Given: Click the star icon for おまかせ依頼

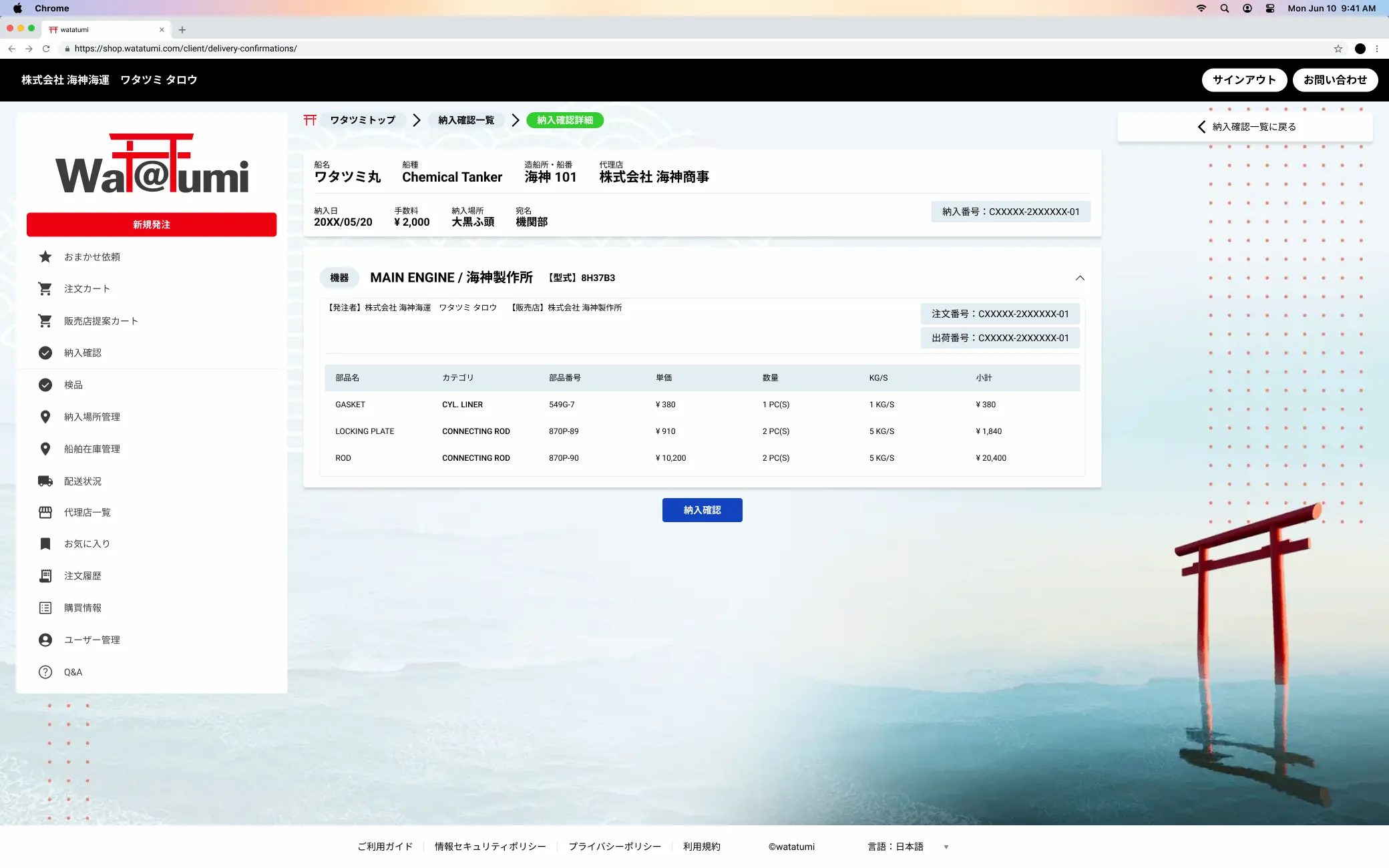Looking at the screenshot, I should pos(45,257).
